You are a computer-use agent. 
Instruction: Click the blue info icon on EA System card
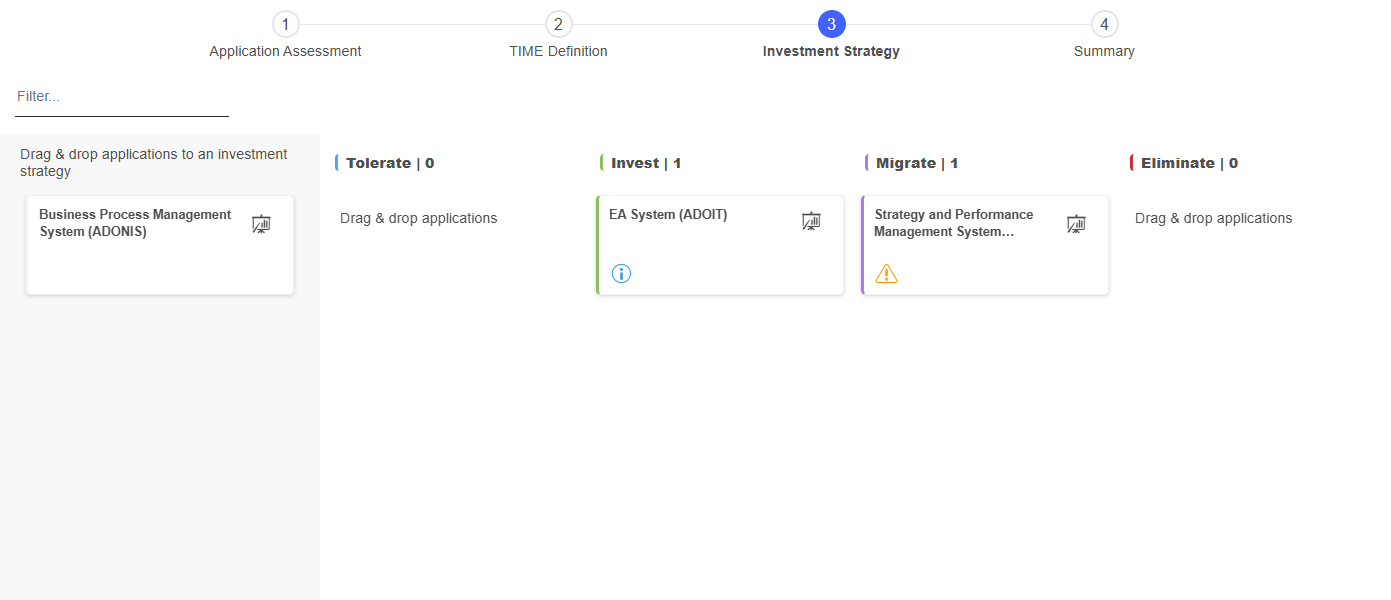(621, 274)
